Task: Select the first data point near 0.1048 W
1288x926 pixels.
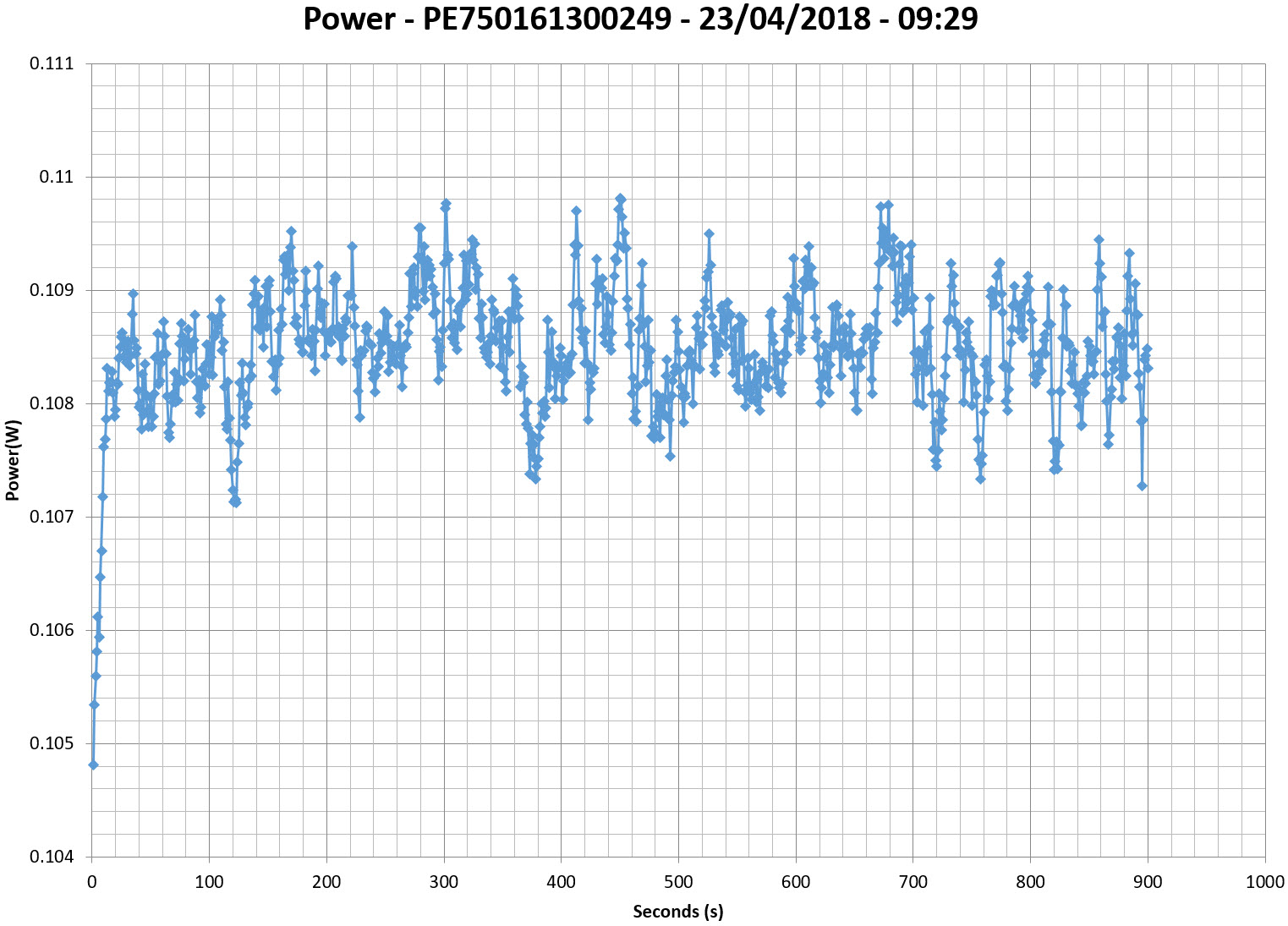Action: pyautogui.click(x=93, y=765)
